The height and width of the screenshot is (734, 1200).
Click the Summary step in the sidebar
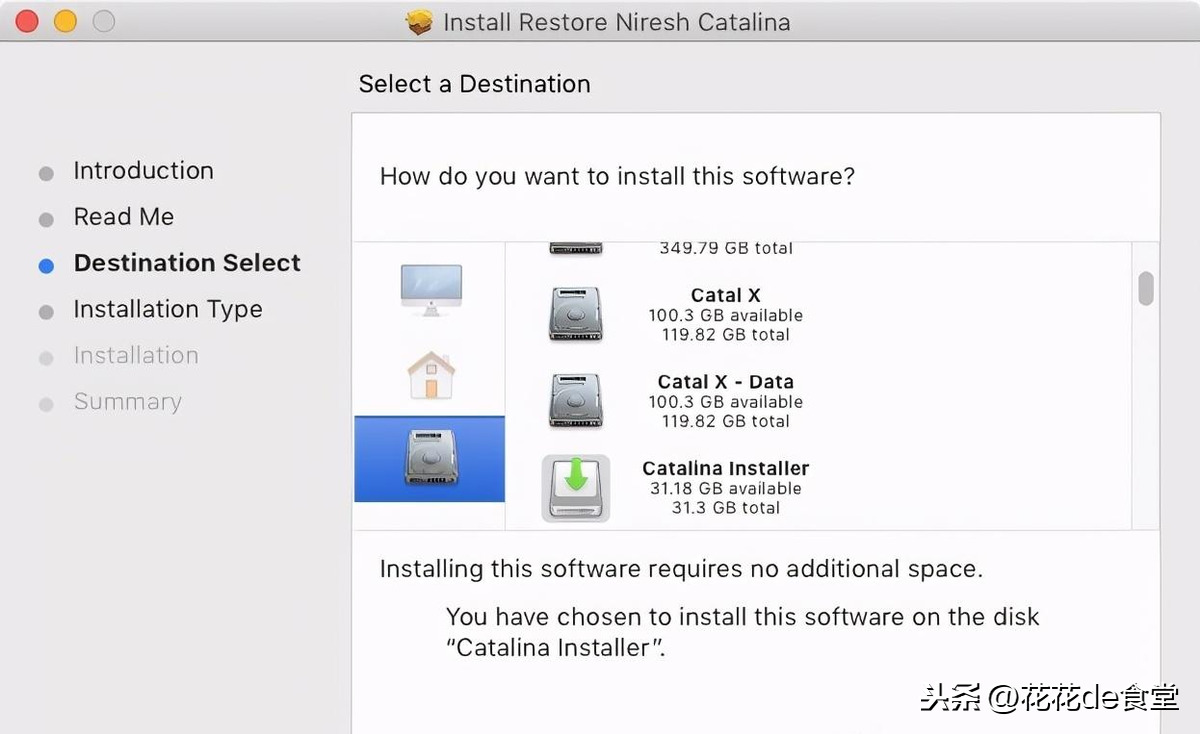click(x=127, y=402)
